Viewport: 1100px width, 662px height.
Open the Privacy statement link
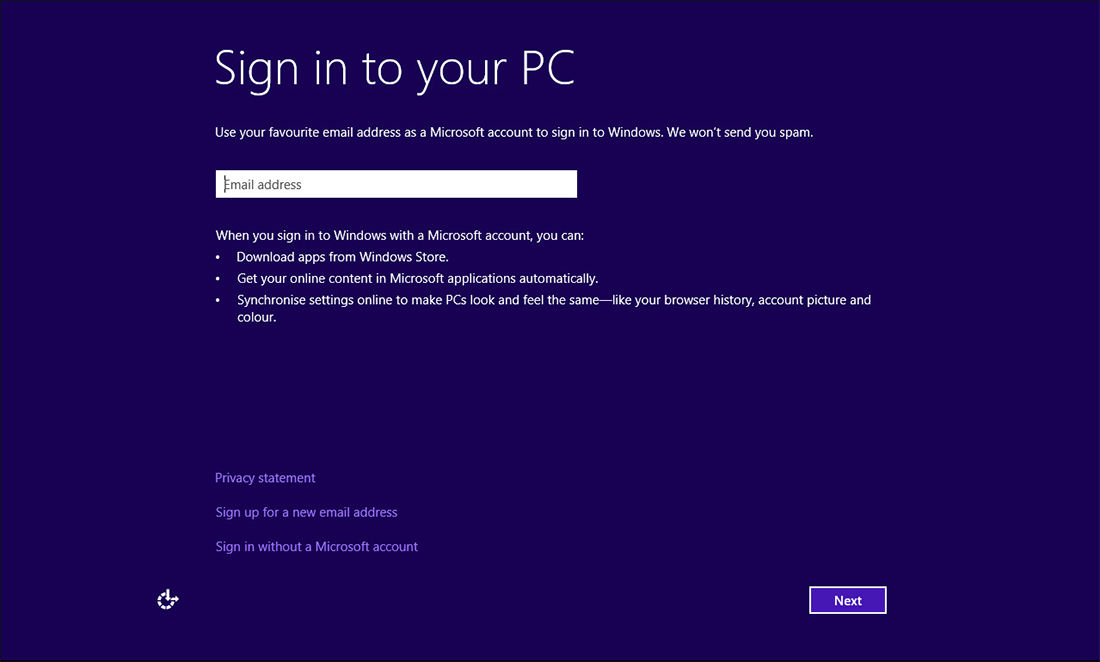click(x=265, y=478)
